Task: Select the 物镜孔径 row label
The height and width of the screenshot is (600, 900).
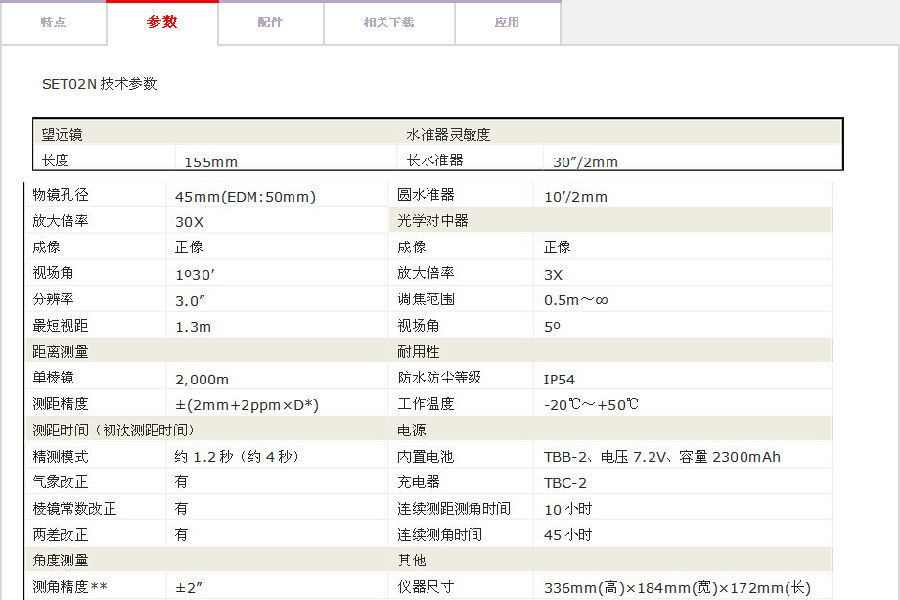Action: pos(60,195)
